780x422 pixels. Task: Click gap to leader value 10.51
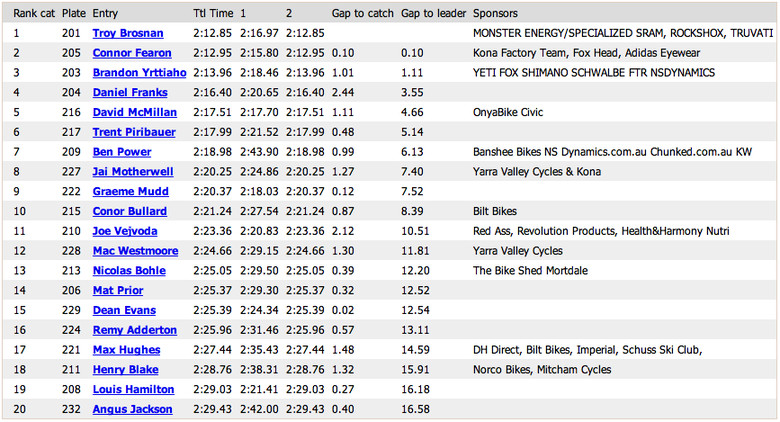pos(415,231)
